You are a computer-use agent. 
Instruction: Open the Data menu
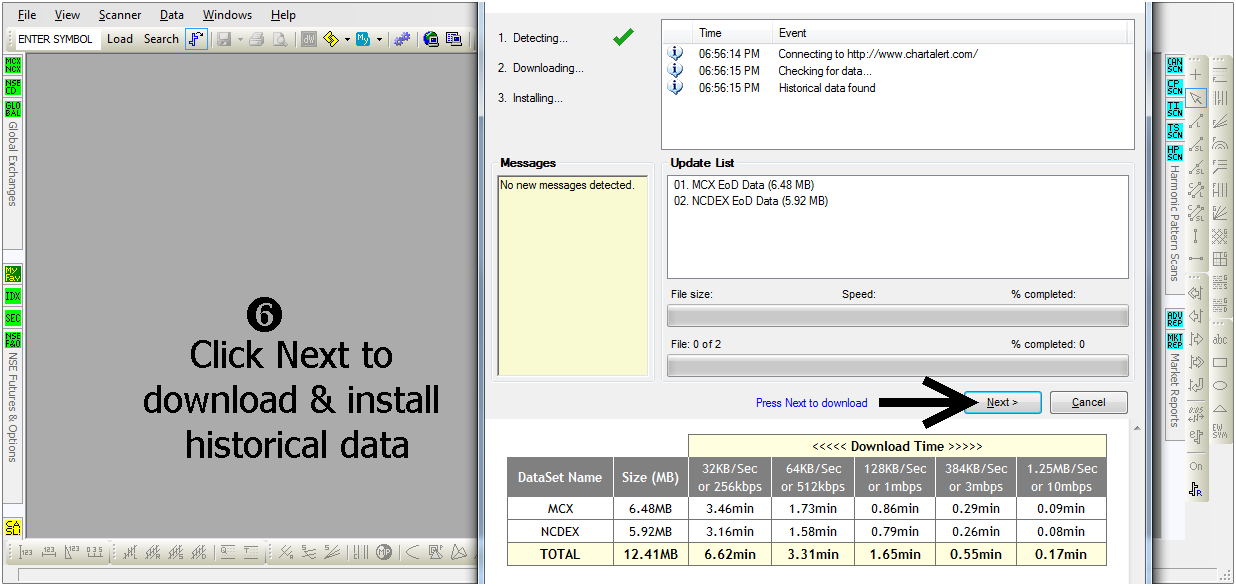(x=172, y=15)
